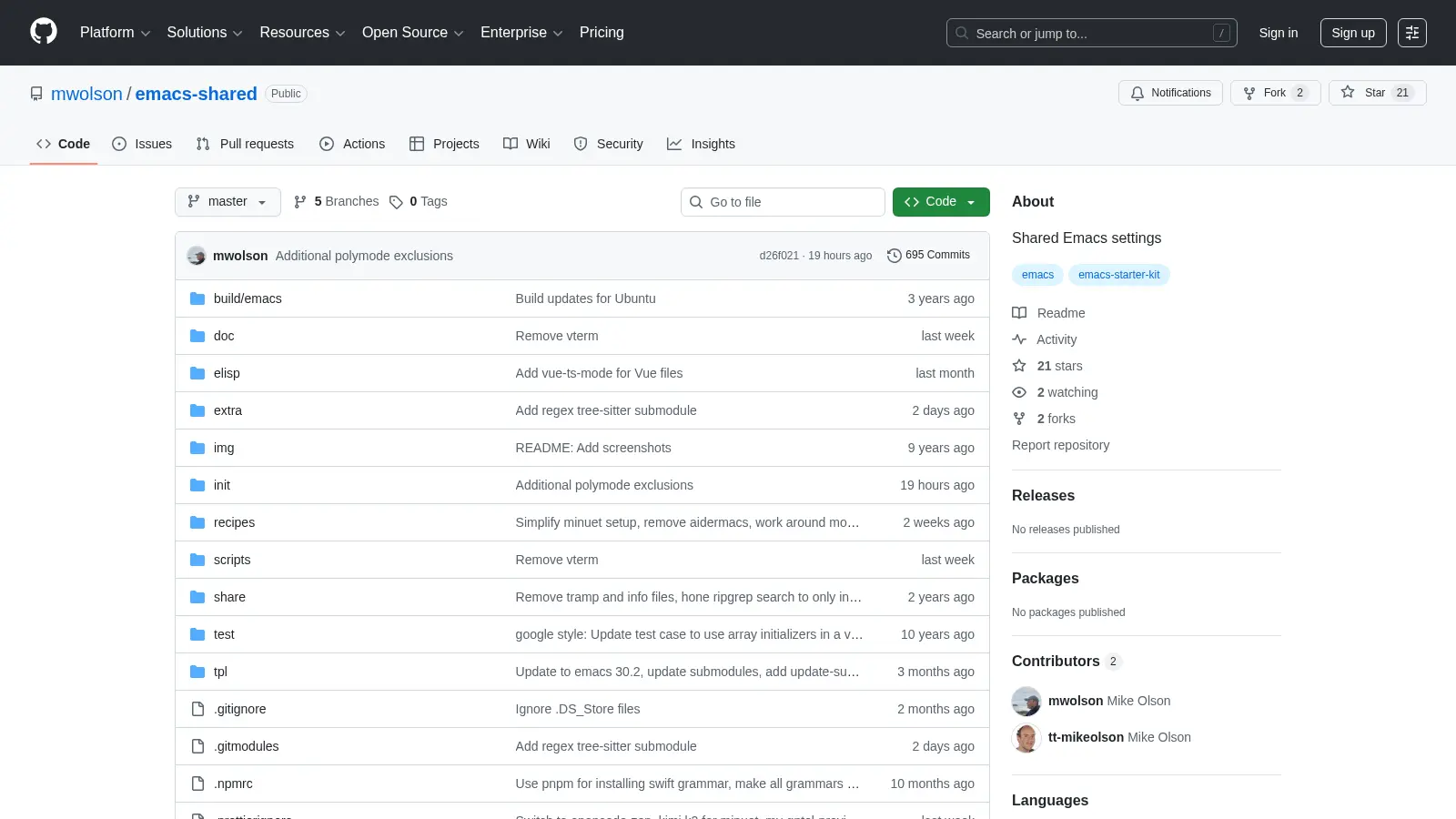
Task: Switch to the Security tab
Action: [608, 144]
